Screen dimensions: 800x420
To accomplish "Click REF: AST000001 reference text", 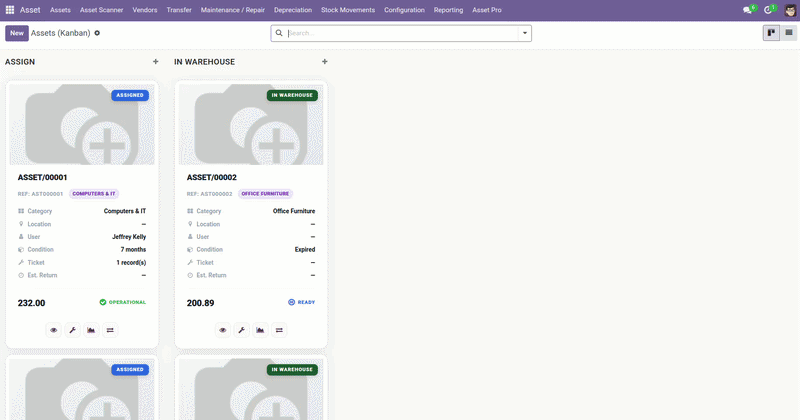I will click(x=40, y=194).
